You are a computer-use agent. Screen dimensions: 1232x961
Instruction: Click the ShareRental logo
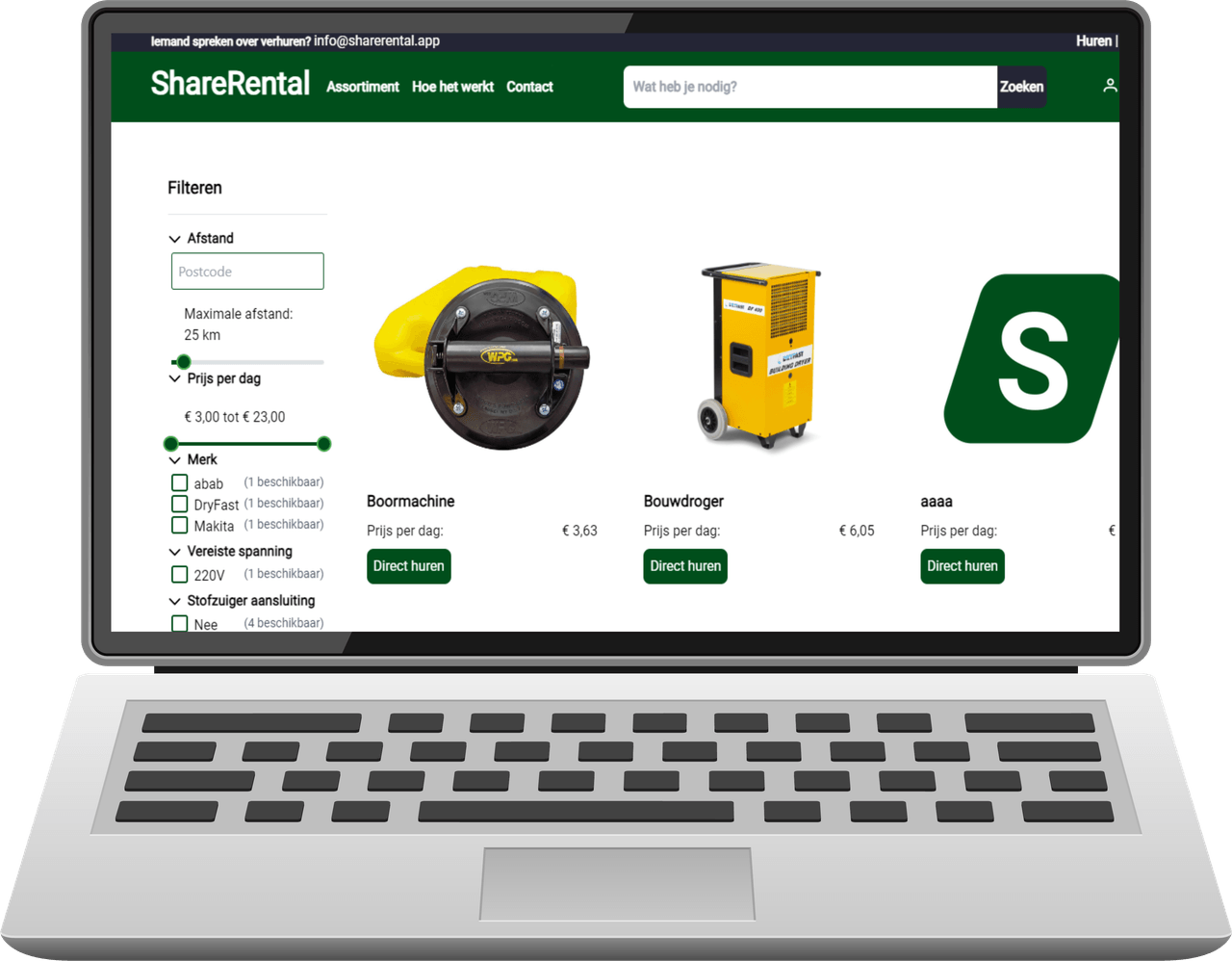tap(230, 84)
